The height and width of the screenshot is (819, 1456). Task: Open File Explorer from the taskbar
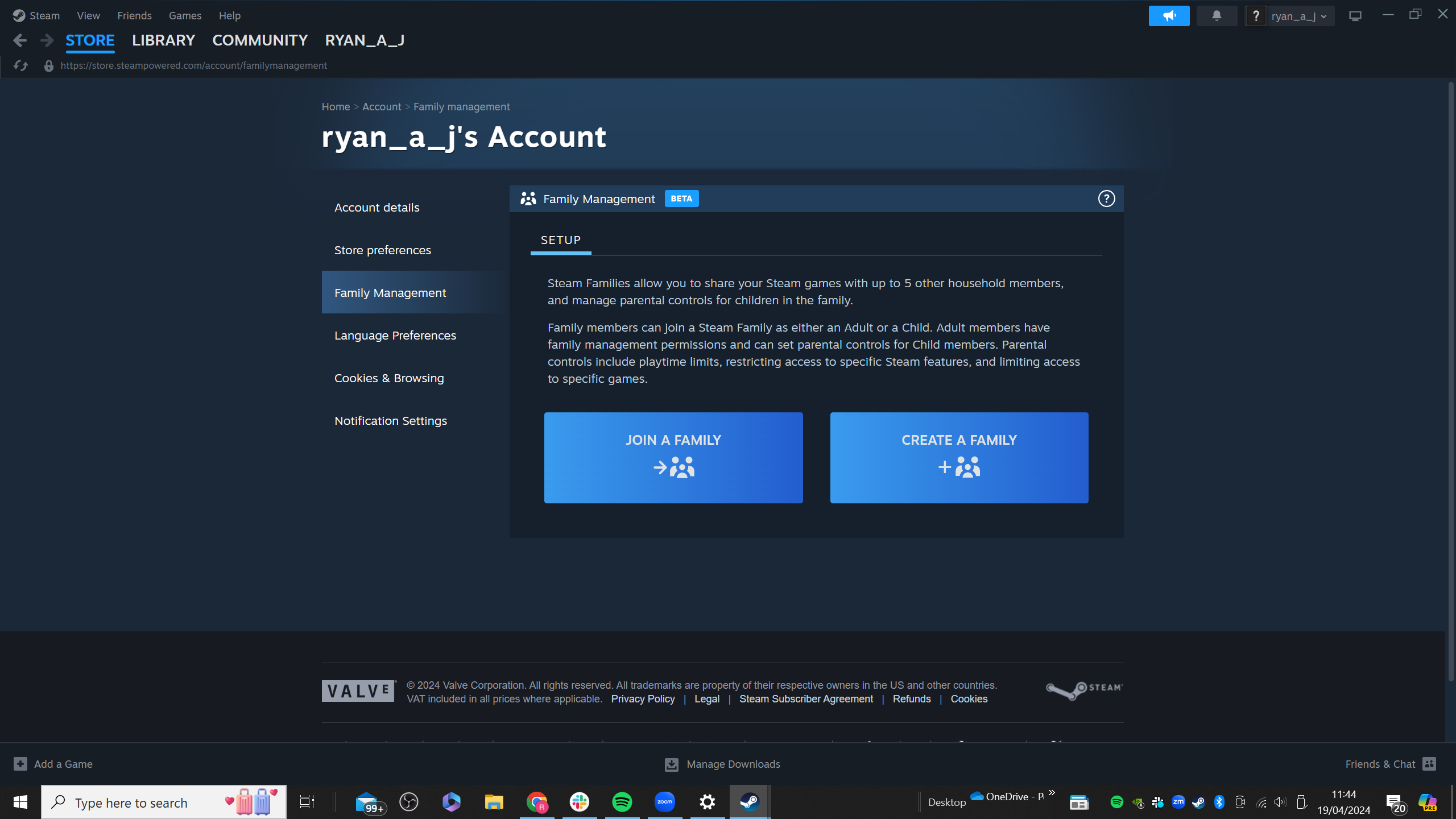(x=494, y=802)
